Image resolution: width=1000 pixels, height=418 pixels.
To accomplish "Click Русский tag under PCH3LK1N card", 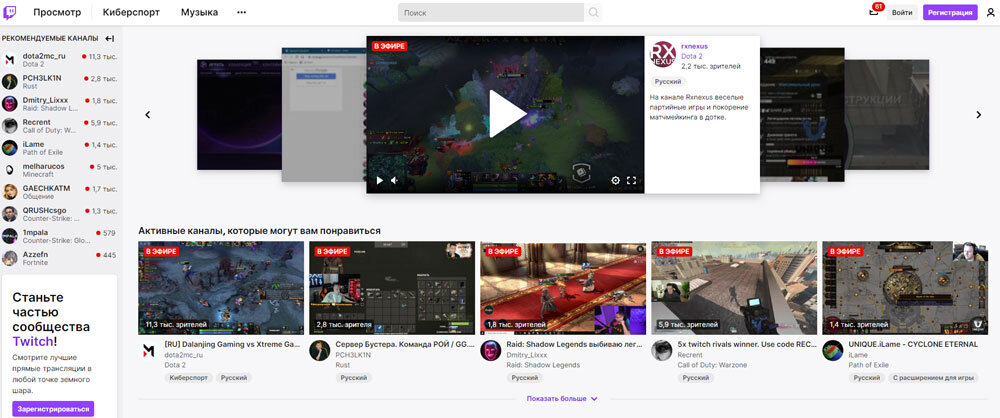I will [x=353, y=378].
